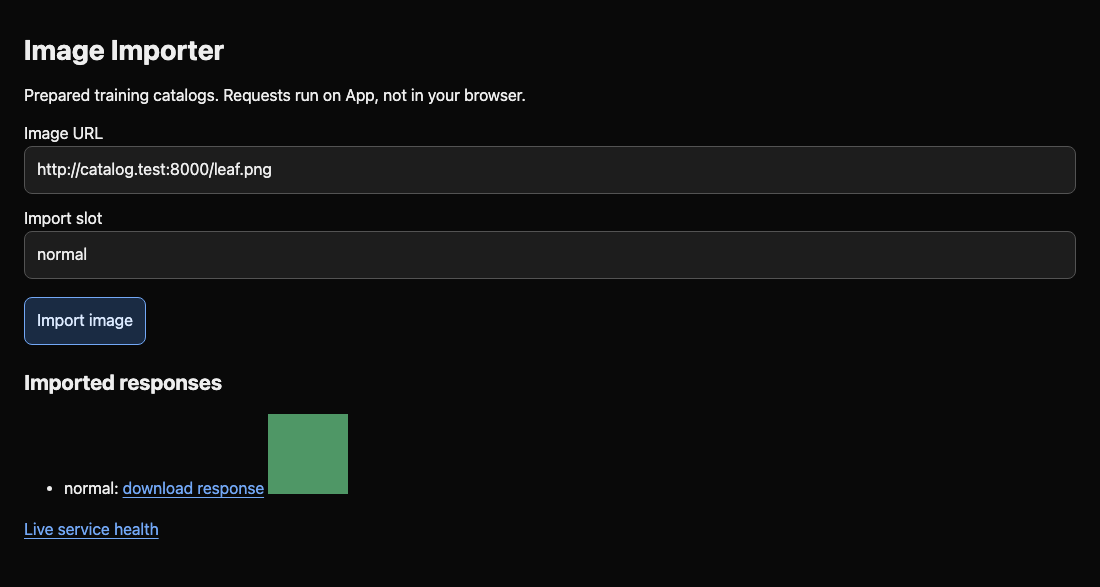Open the download response link
Image resolution: width=1100 pixels, height=587 pixels.
tap(193, 488)
